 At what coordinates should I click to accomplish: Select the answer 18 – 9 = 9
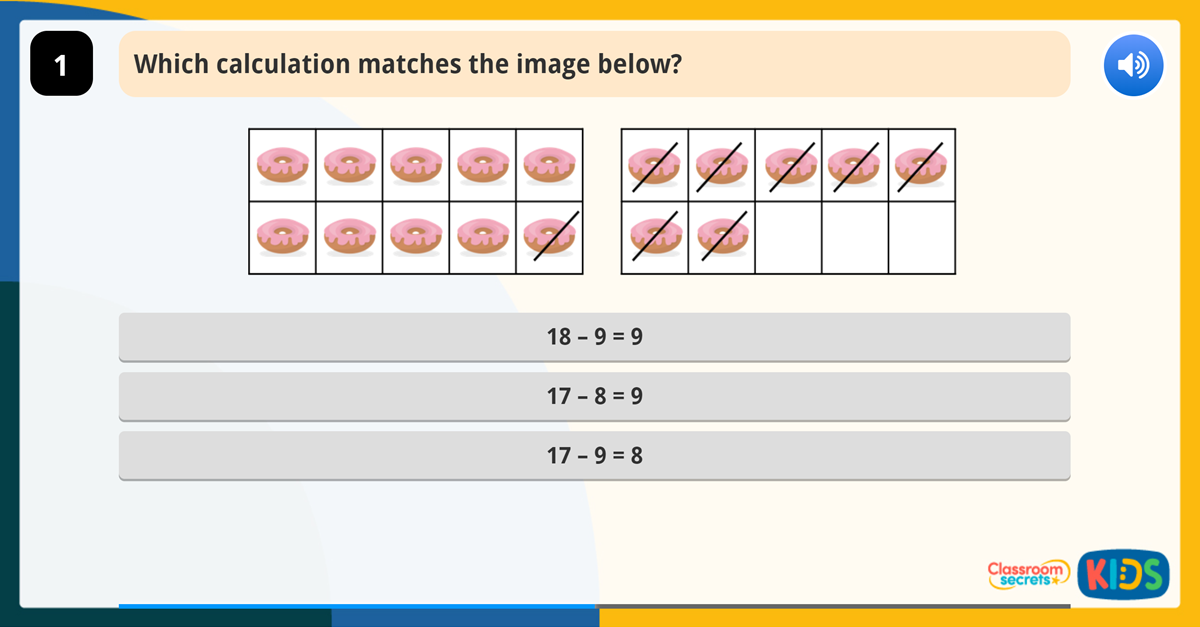pyautogui.click(x=594, y=337)
